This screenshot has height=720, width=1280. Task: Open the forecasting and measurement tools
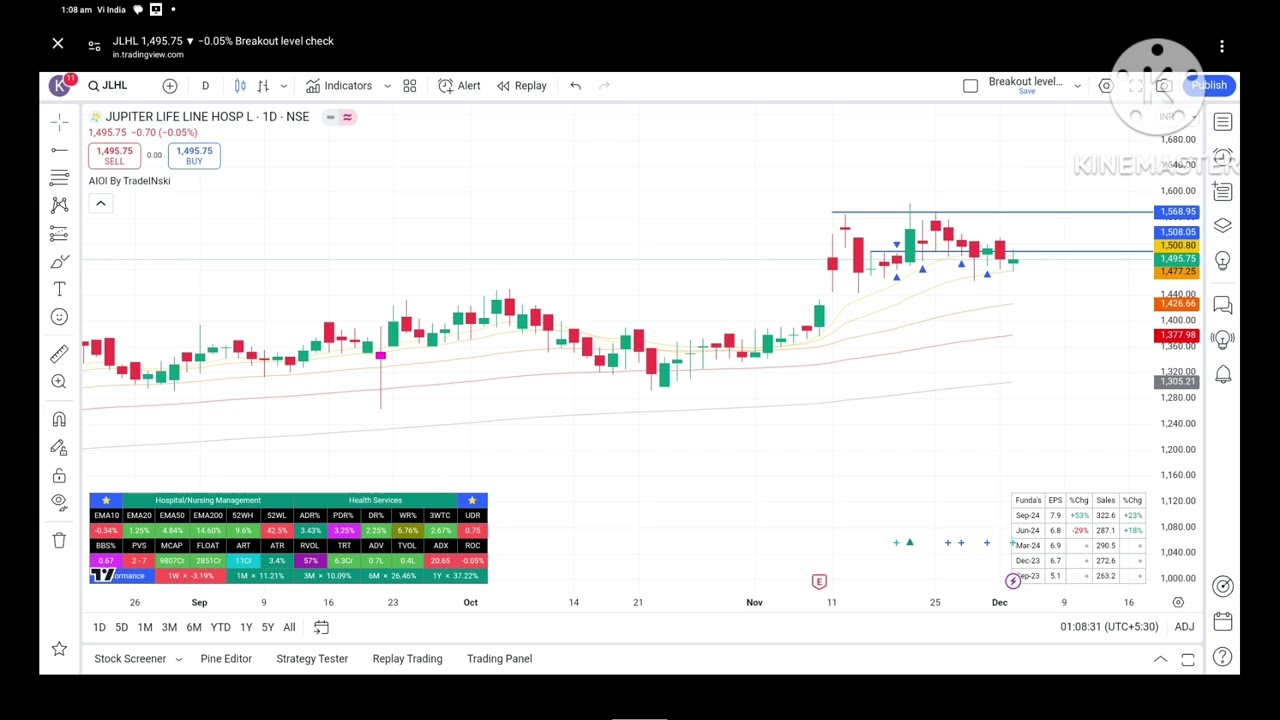tap(59, 233)
